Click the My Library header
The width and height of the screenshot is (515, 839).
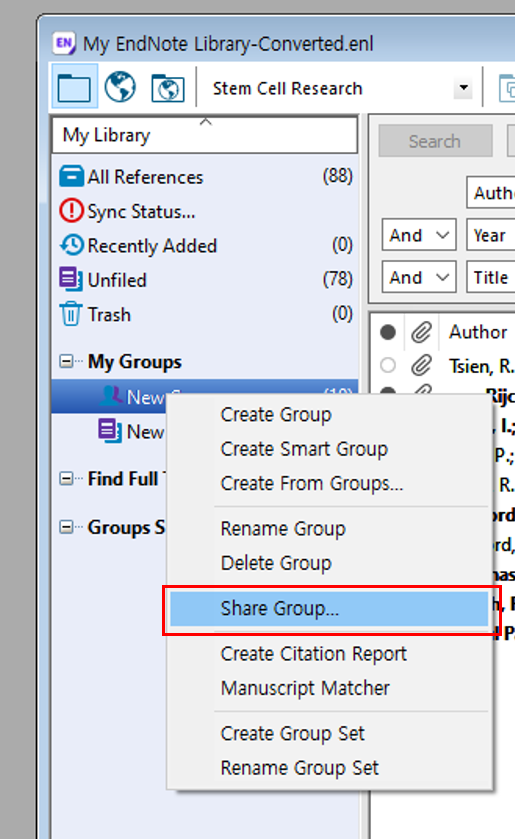click(x=205, y=135)
